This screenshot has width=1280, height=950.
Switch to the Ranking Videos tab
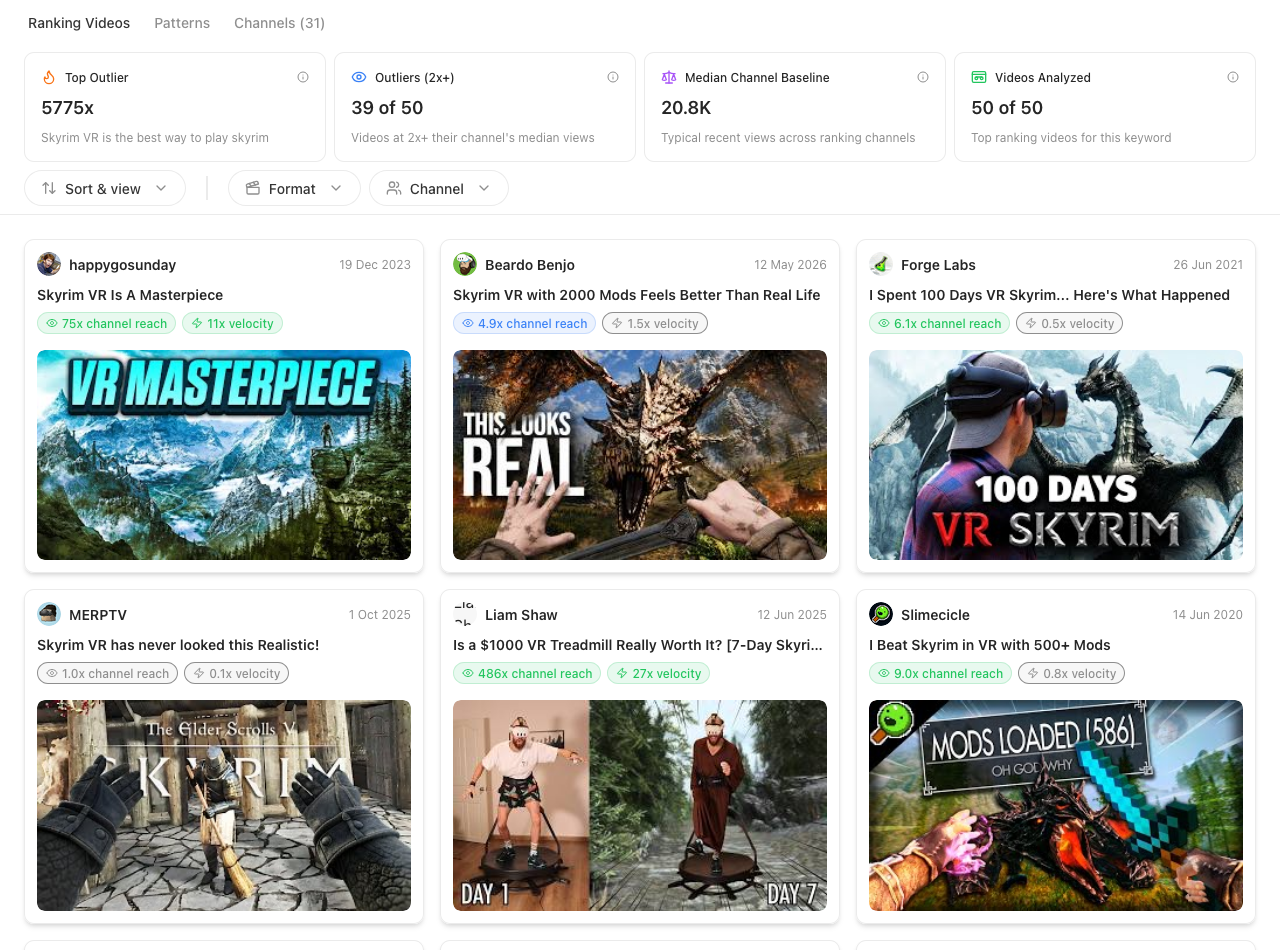point(79,23)
